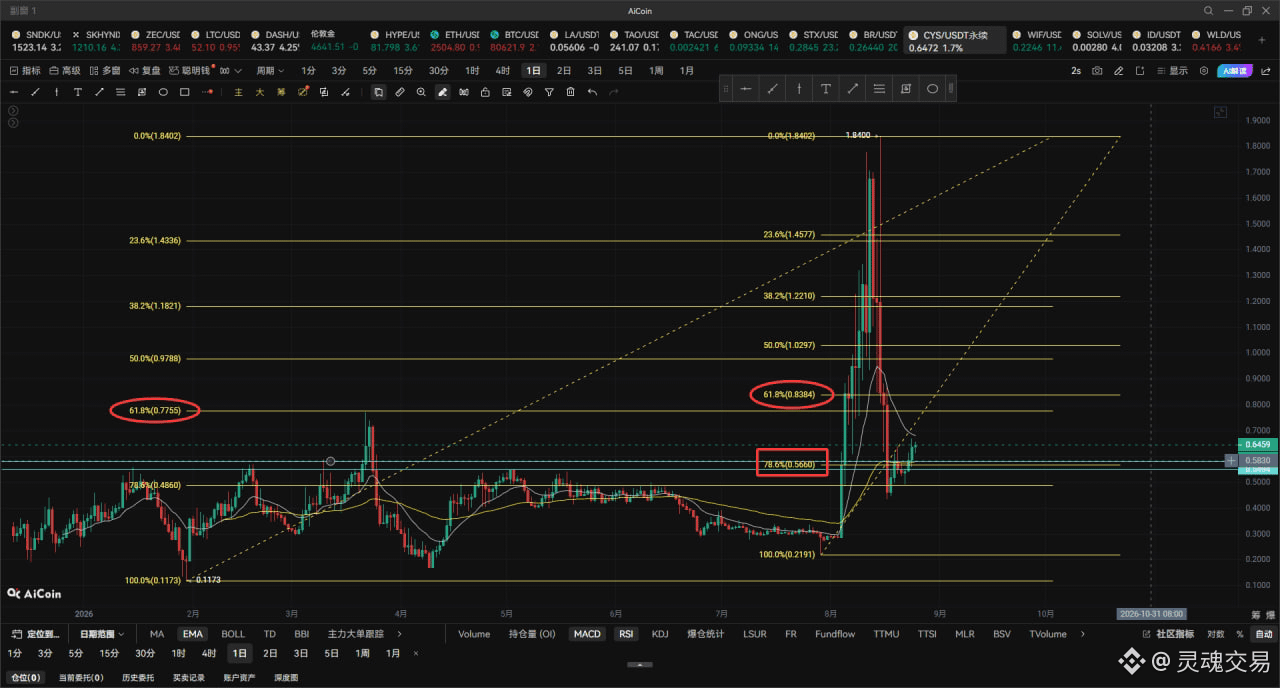This screenshot has width=1280, height=688.
Task: Switch to the BTC/USD symbol tab
Action: click(x=514, y=40)
